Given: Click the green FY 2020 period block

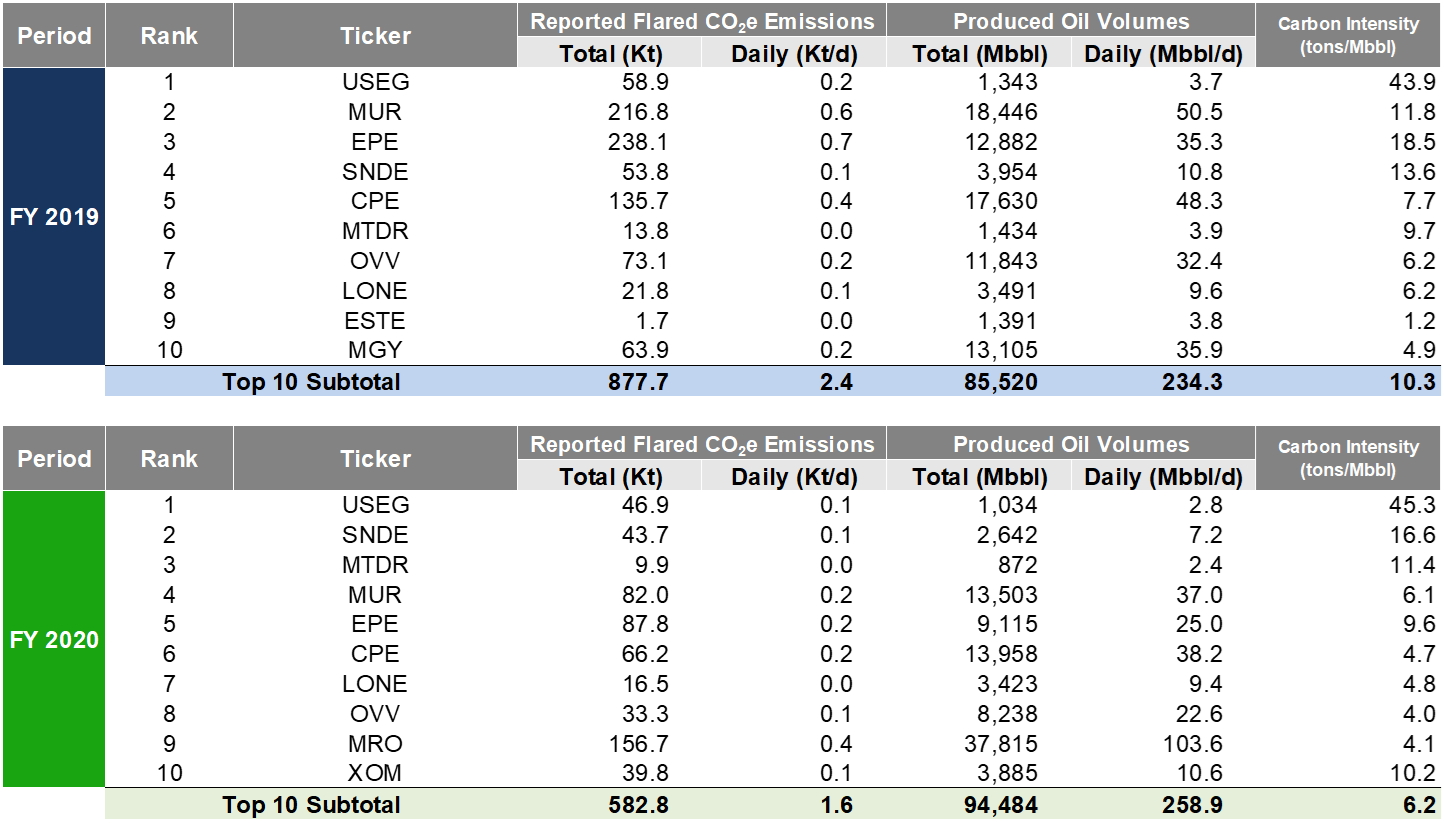Looking at the screenshot, I should click(53, 639).
